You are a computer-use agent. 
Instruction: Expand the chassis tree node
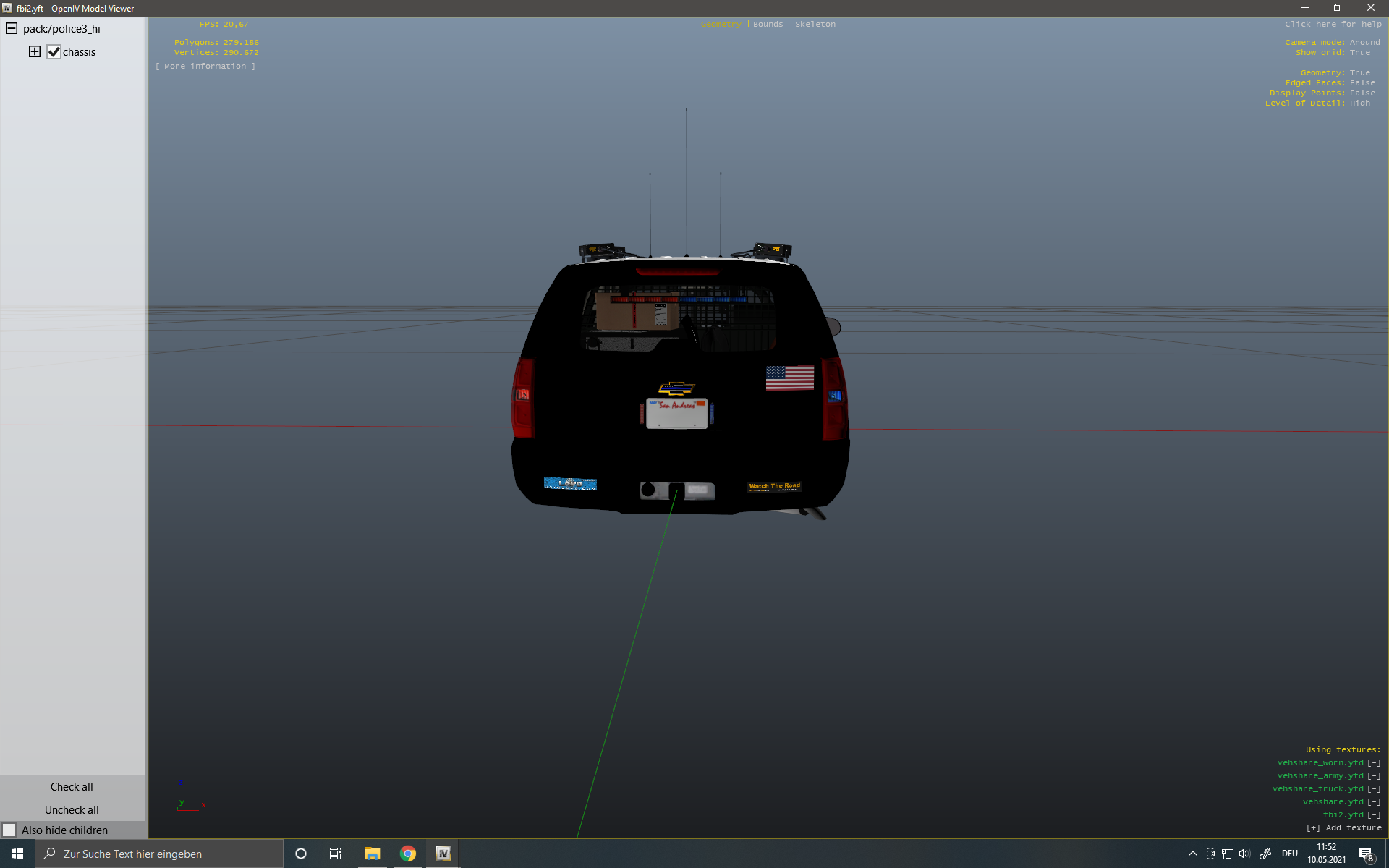click(34, 51)
